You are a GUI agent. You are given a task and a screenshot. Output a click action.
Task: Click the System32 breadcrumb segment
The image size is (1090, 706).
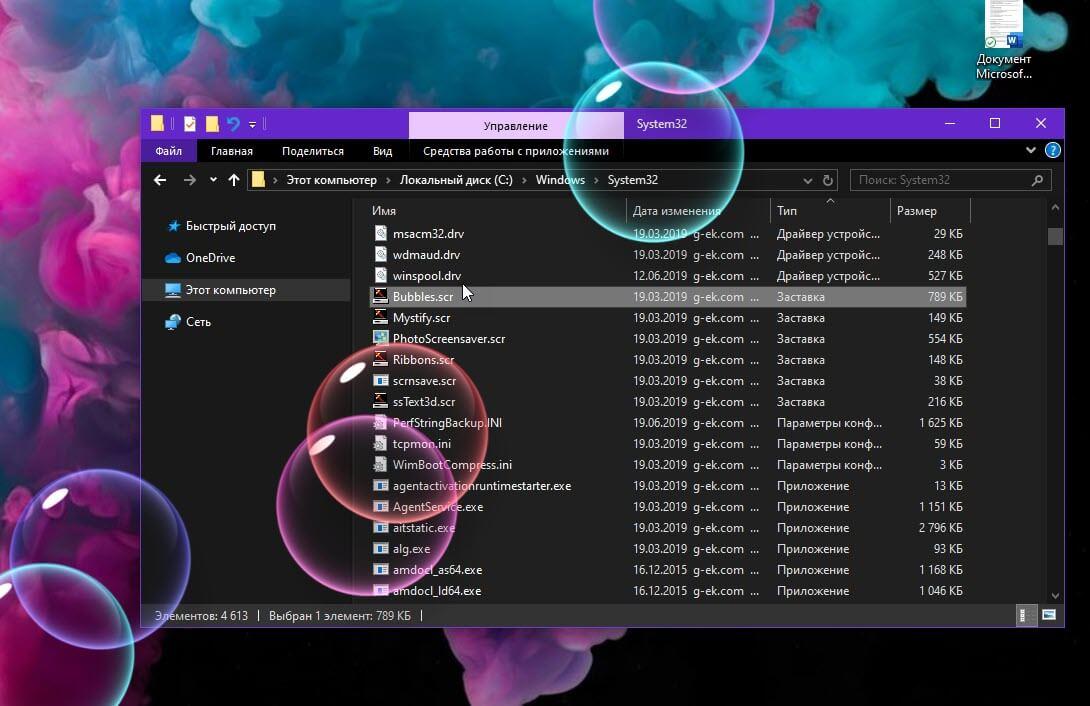(633, 180)
